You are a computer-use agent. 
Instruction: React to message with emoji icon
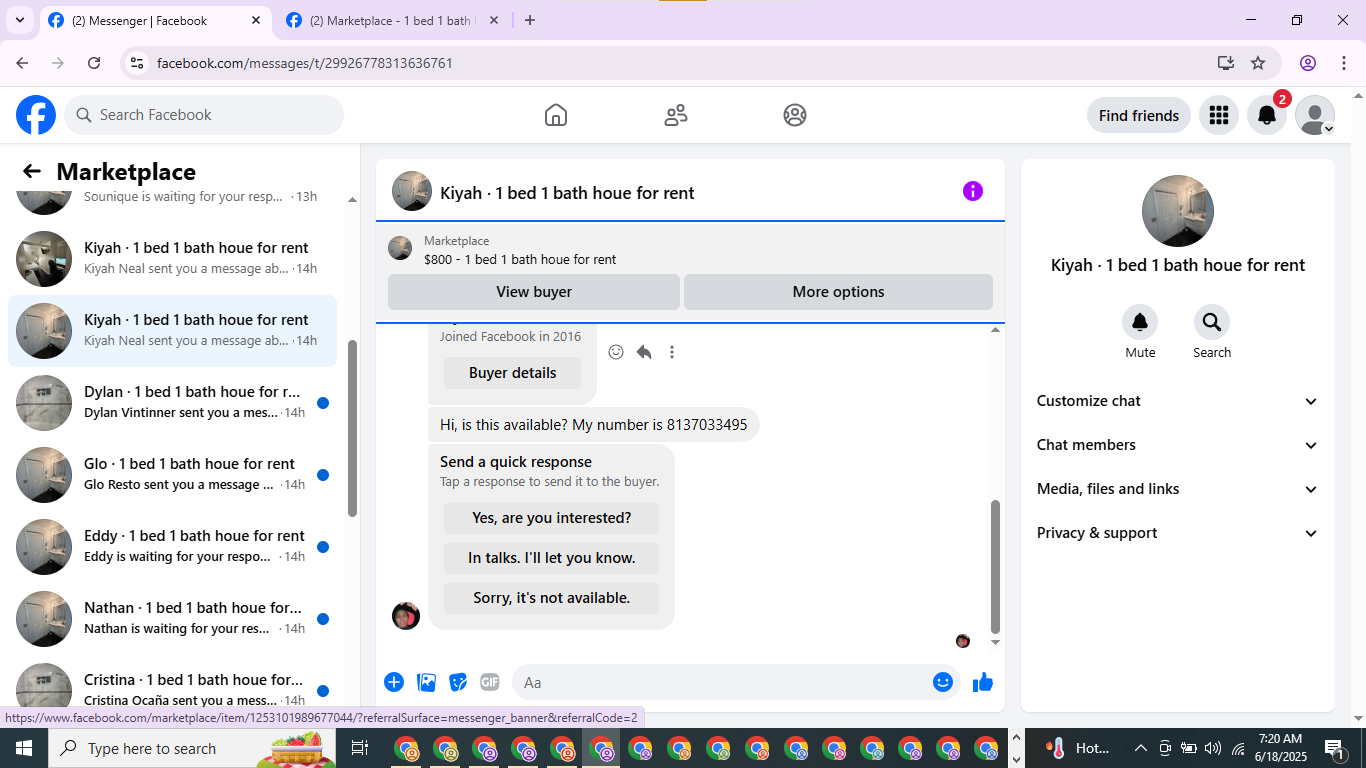click(x=616, y=352)
